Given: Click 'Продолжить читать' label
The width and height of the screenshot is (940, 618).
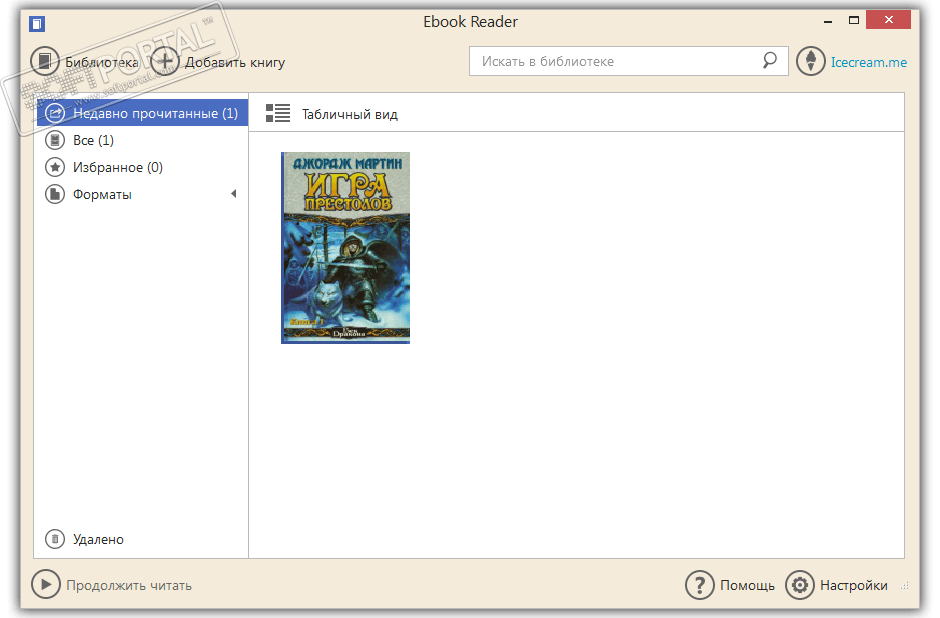Looking at the screenshot, I should [x=129, y=586].
